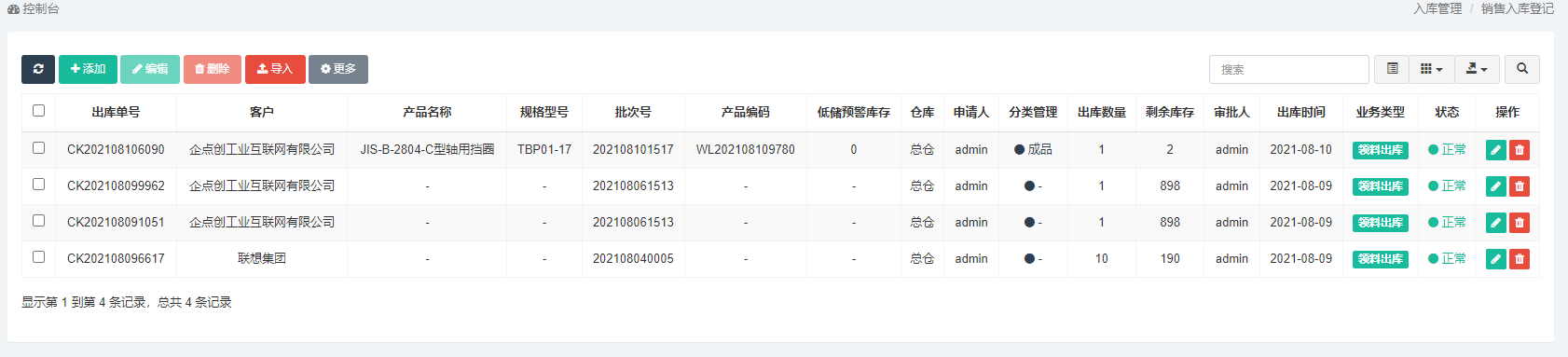Click the 入库管理 breadcrumb link

1437,8
